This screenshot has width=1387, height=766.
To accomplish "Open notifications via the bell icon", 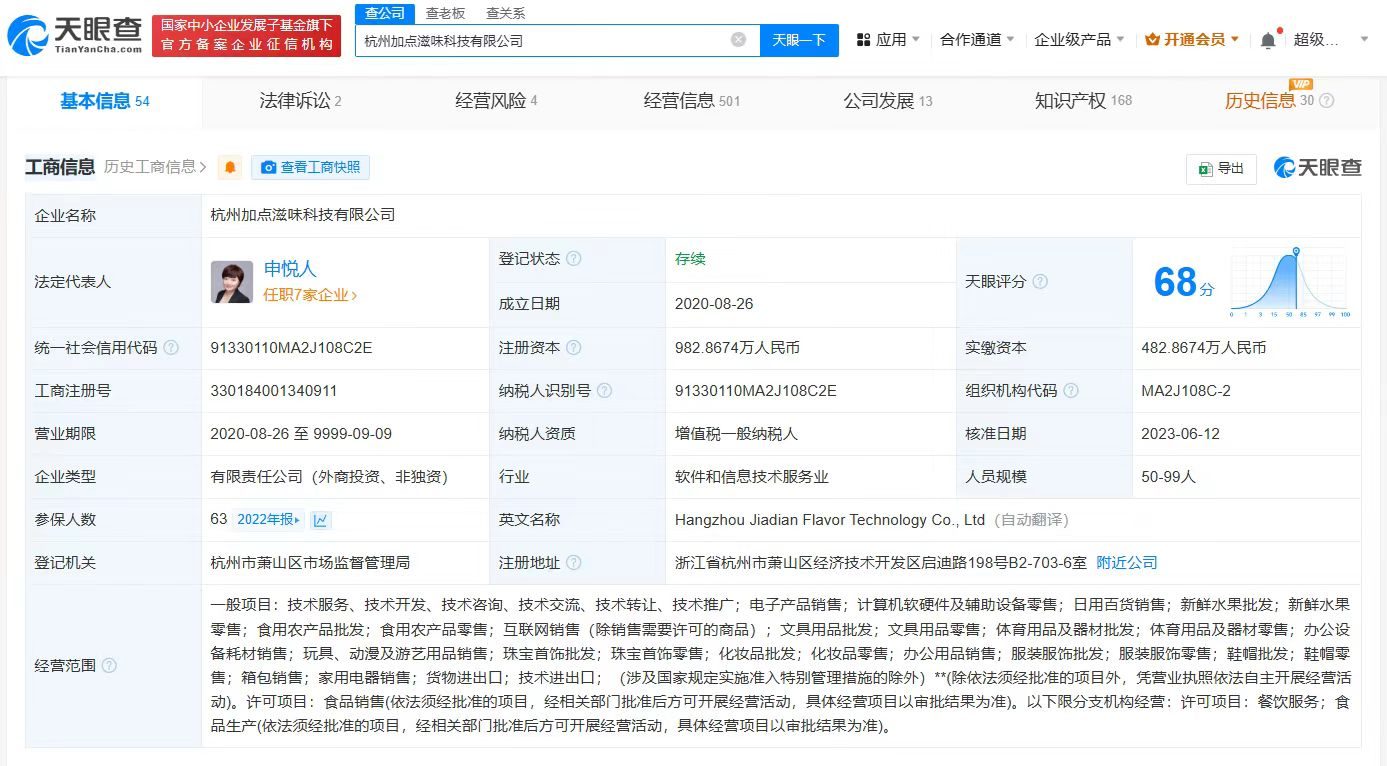I will point(1268,37).
